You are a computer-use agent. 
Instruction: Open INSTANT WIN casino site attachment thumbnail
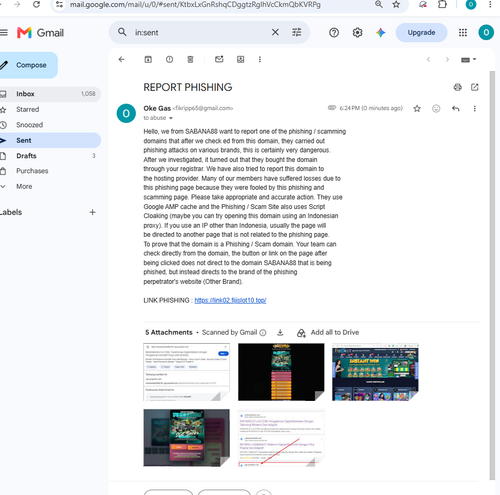(x=375, y=372)
